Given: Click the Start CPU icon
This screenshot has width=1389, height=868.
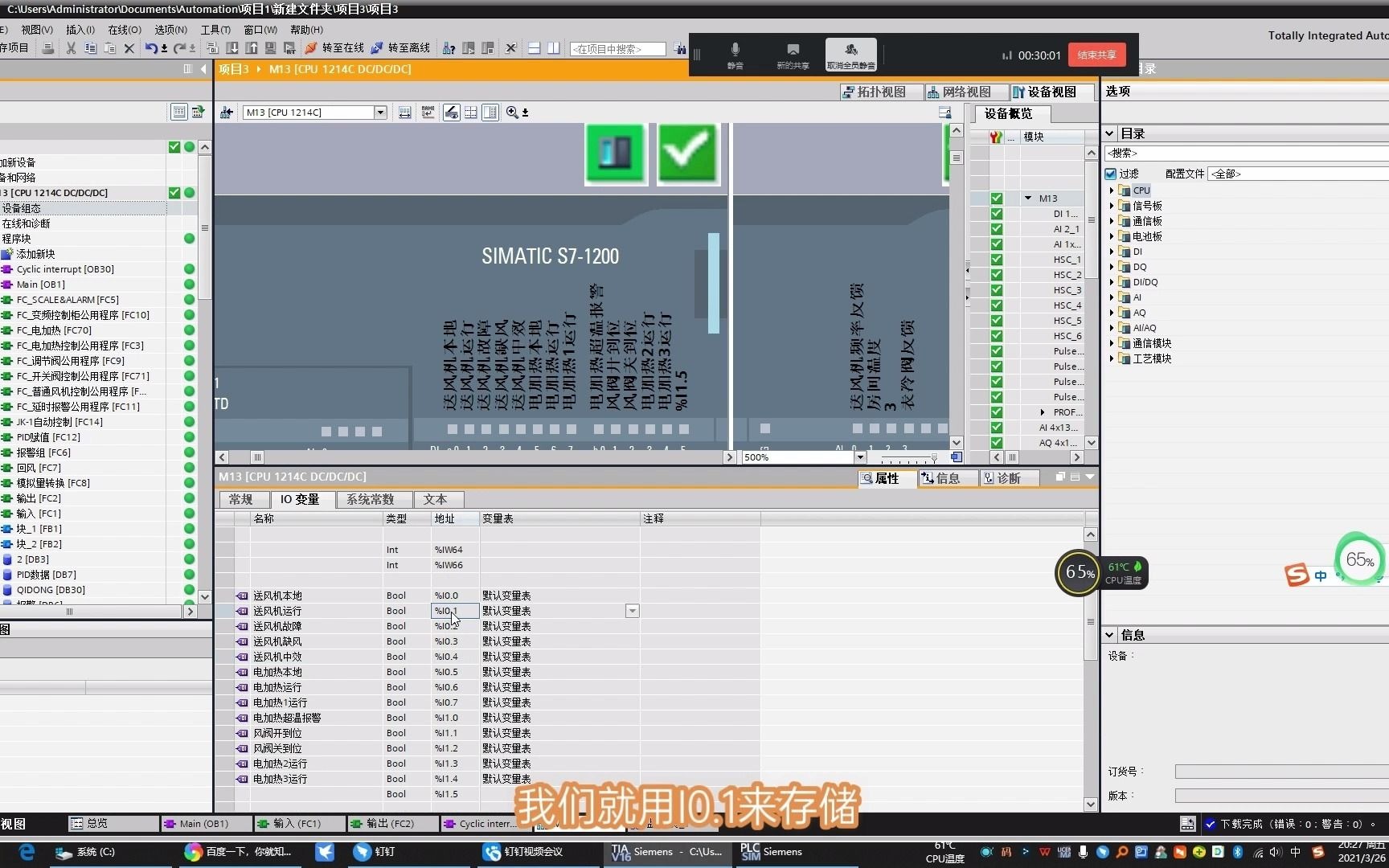Looking at the screenshot, I should [x=469, y=48].
